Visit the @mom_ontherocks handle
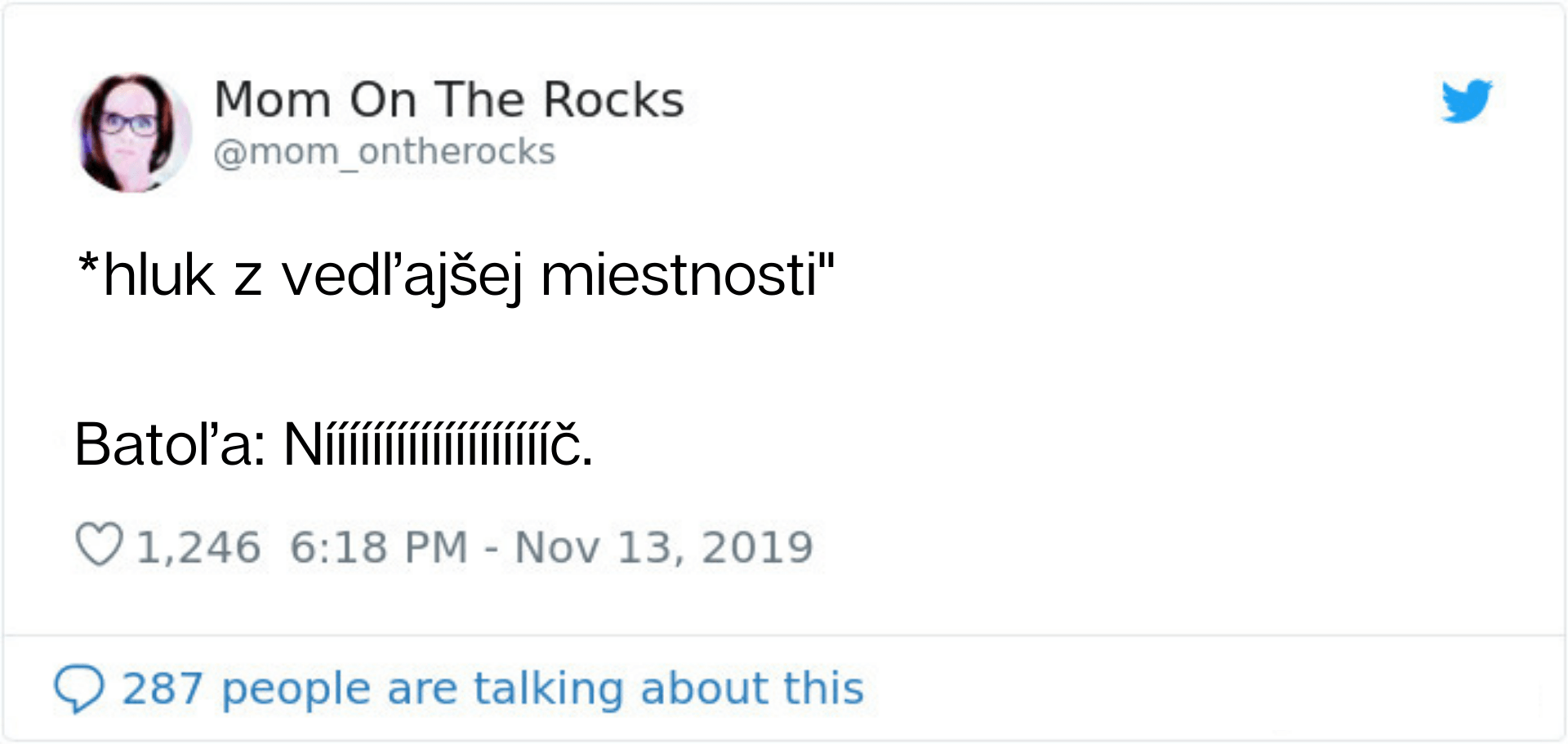 coord(384,152)
